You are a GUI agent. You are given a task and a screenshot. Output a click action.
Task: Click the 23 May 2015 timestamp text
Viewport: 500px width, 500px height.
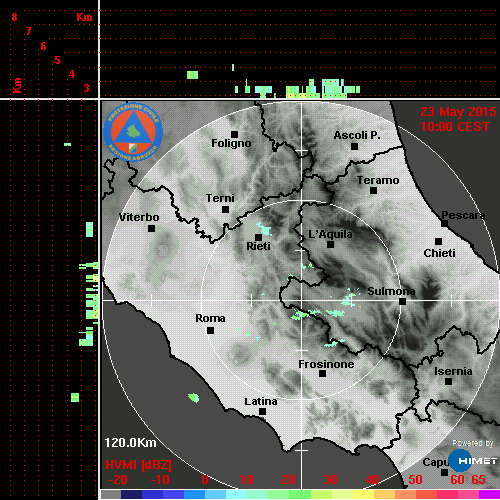pos(458,112)
